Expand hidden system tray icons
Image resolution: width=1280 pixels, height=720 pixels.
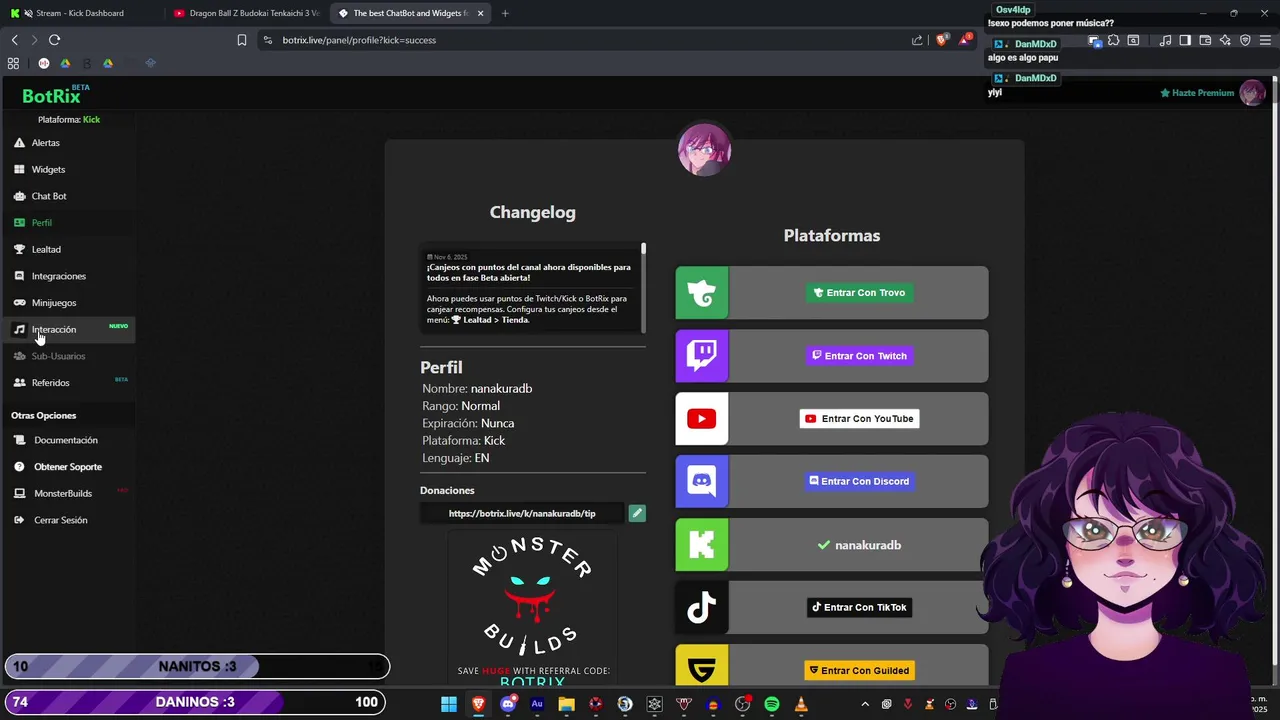pos(866,704)
